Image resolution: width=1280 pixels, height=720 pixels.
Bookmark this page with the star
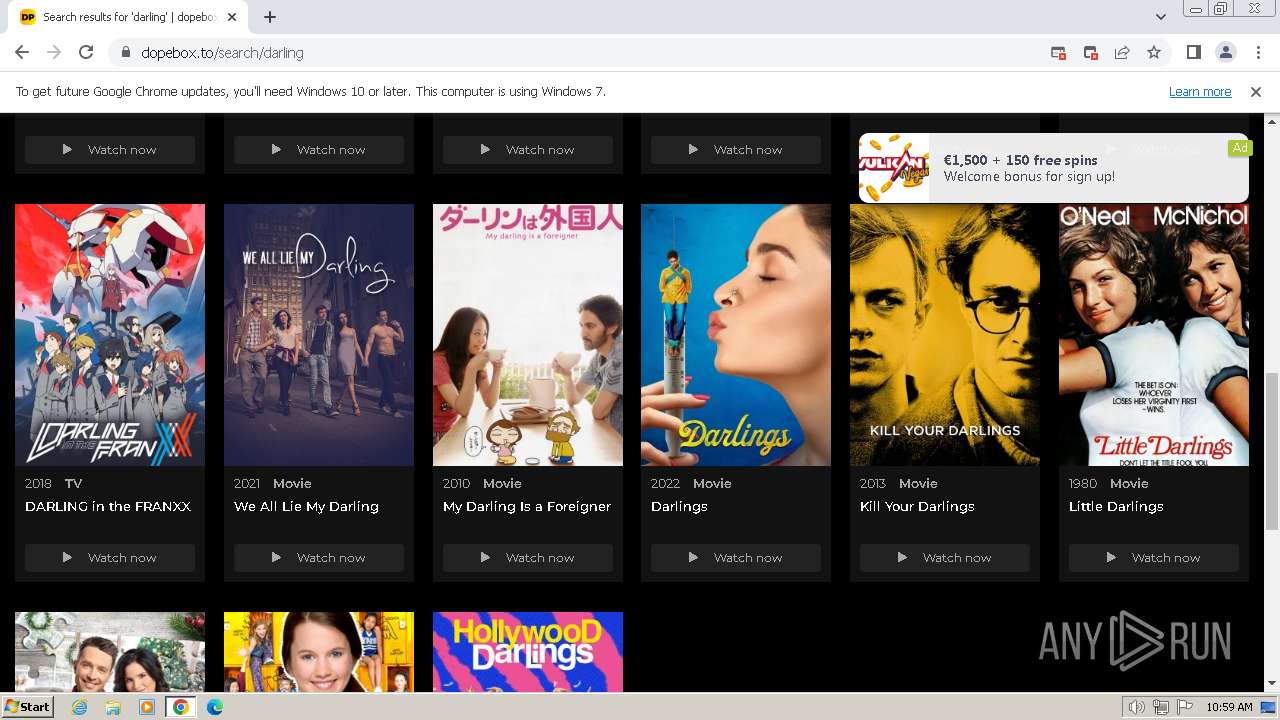click(x=1154, y=53)
